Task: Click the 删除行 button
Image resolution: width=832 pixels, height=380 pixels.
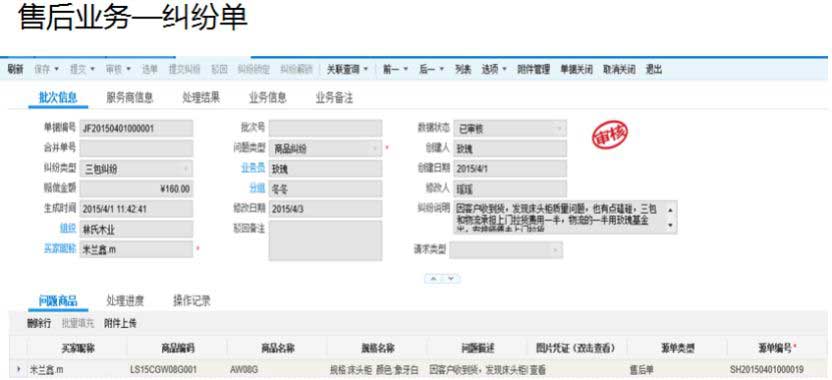Action: tap(39, 323)
